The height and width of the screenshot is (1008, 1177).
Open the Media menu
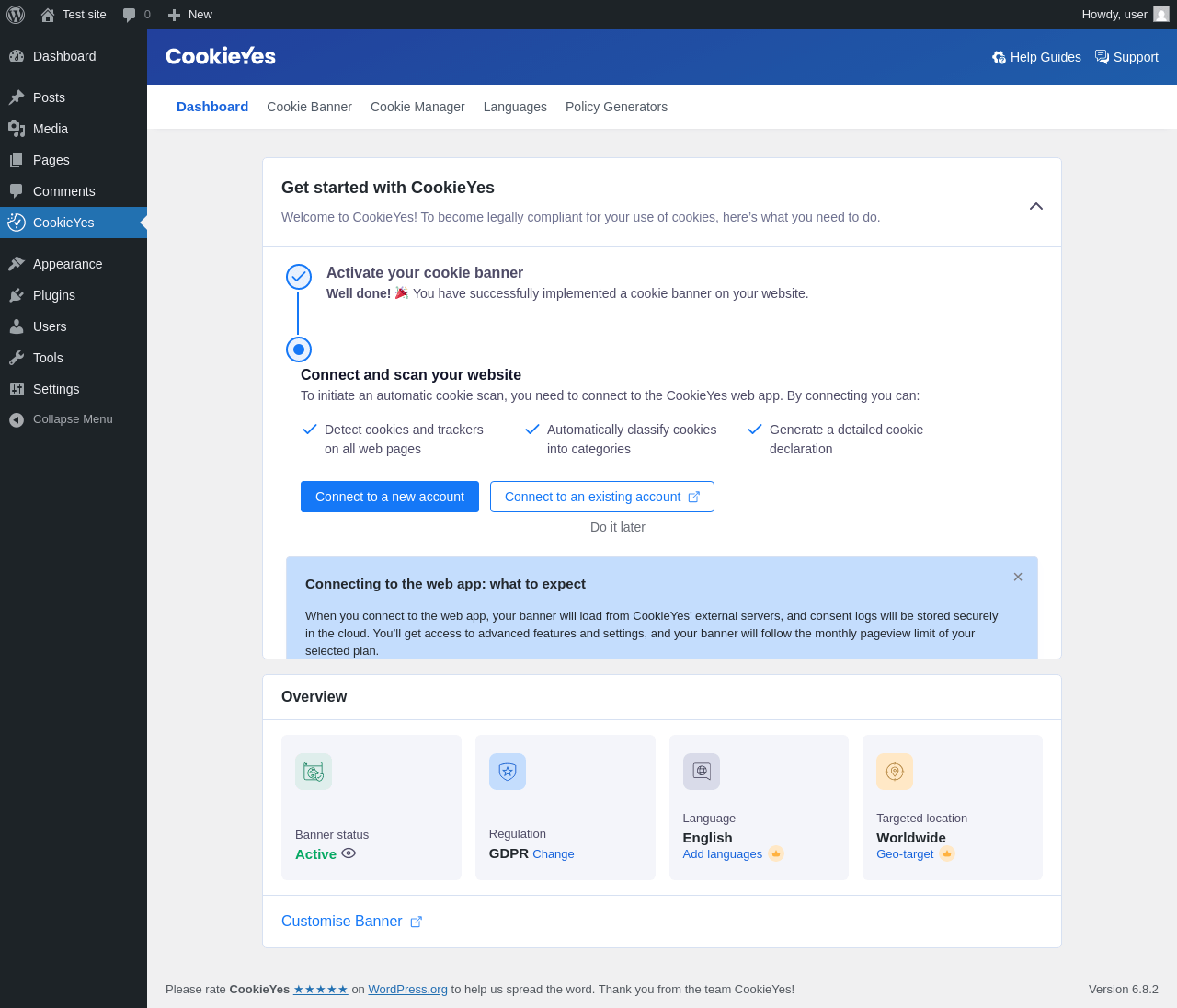[74, 129]
